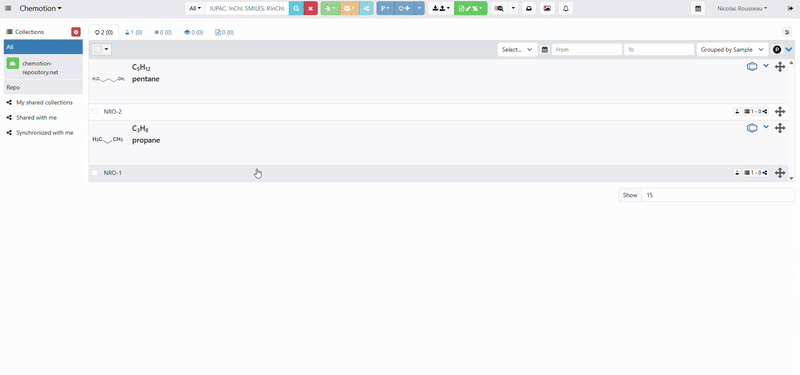Click the From date input field
The image size is (800, 375).
pos(587,49)
